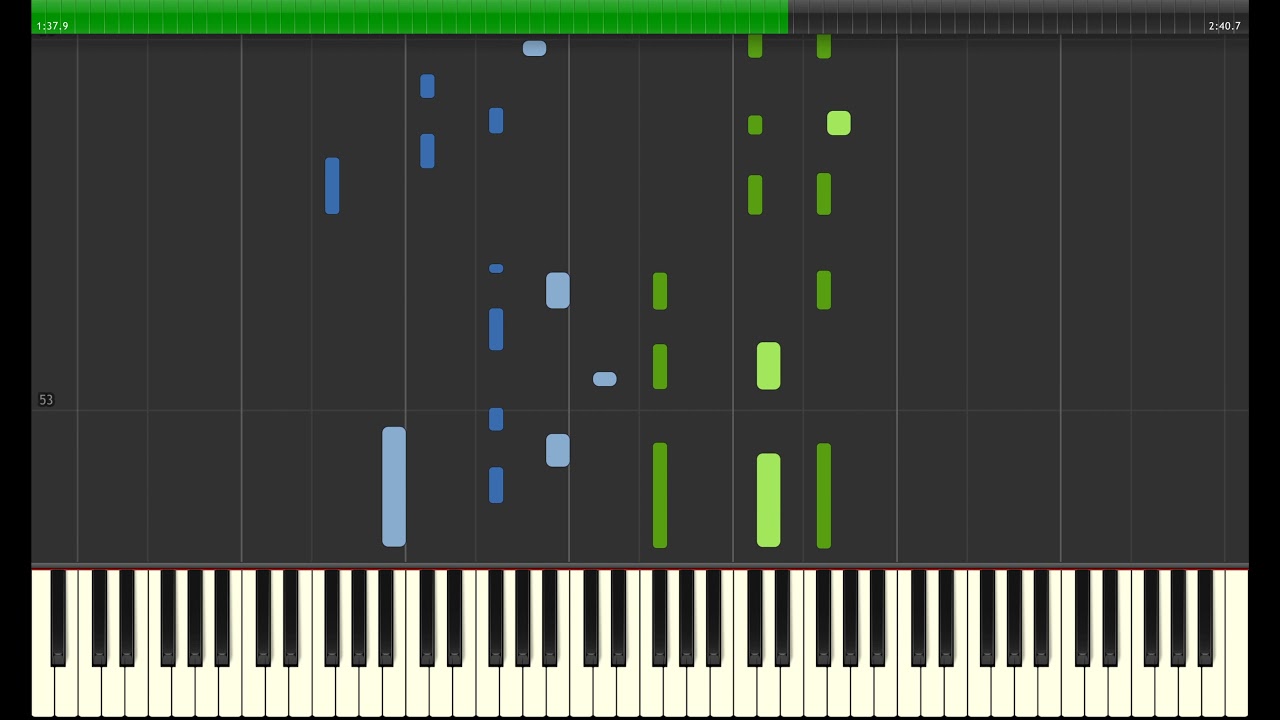Click the small light blue note just above the measure line
The height and width of the screenshot is (720, 1280).
coord(605,379)
